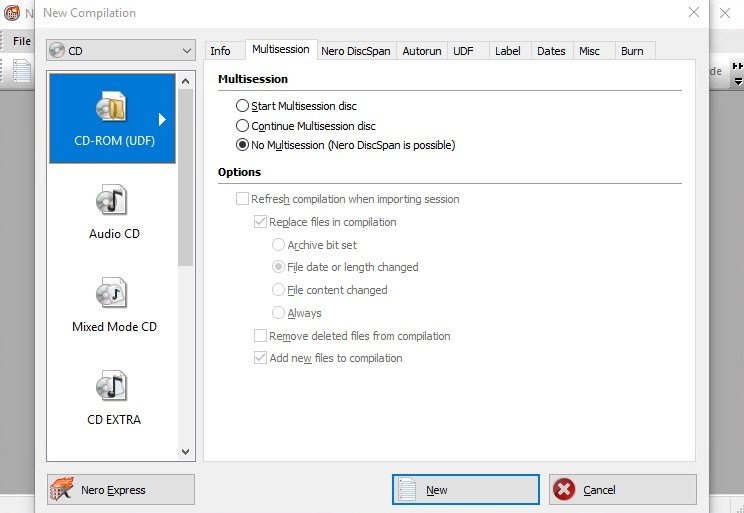Image resolution: width=744 pixels, height=513 pixels.
Task: Click the new document icon in main toolbar
Action: tap(22, 72)
